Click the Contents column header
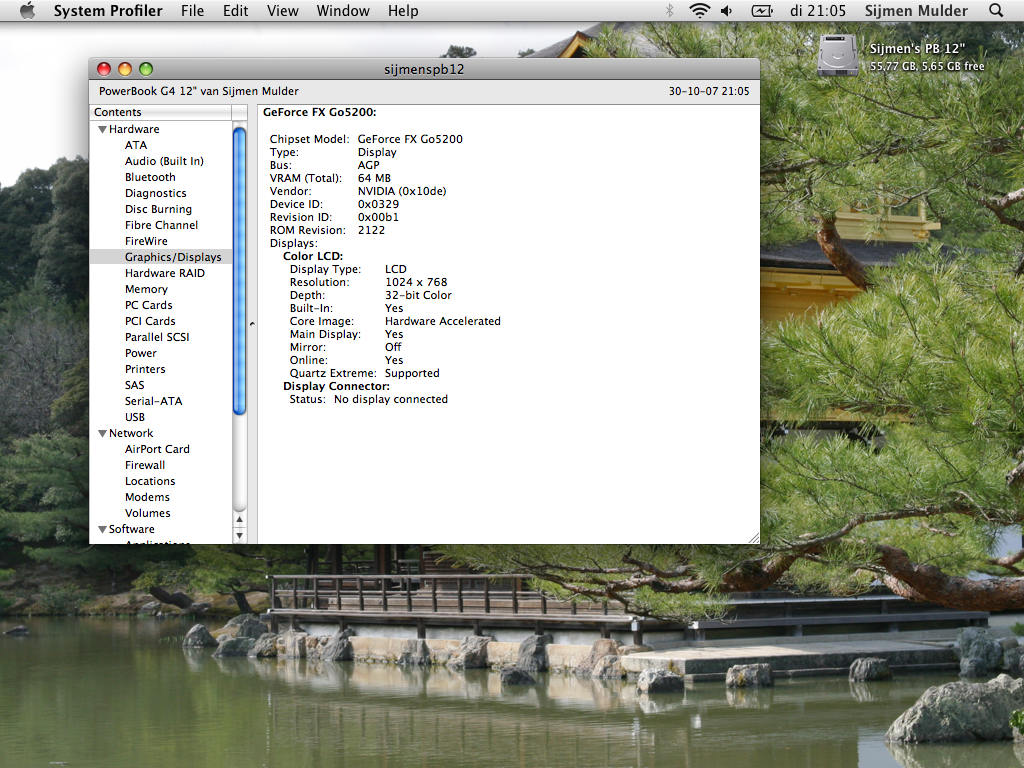The width and height of the screenshot is (1024, 768). [x=161, y=112]
